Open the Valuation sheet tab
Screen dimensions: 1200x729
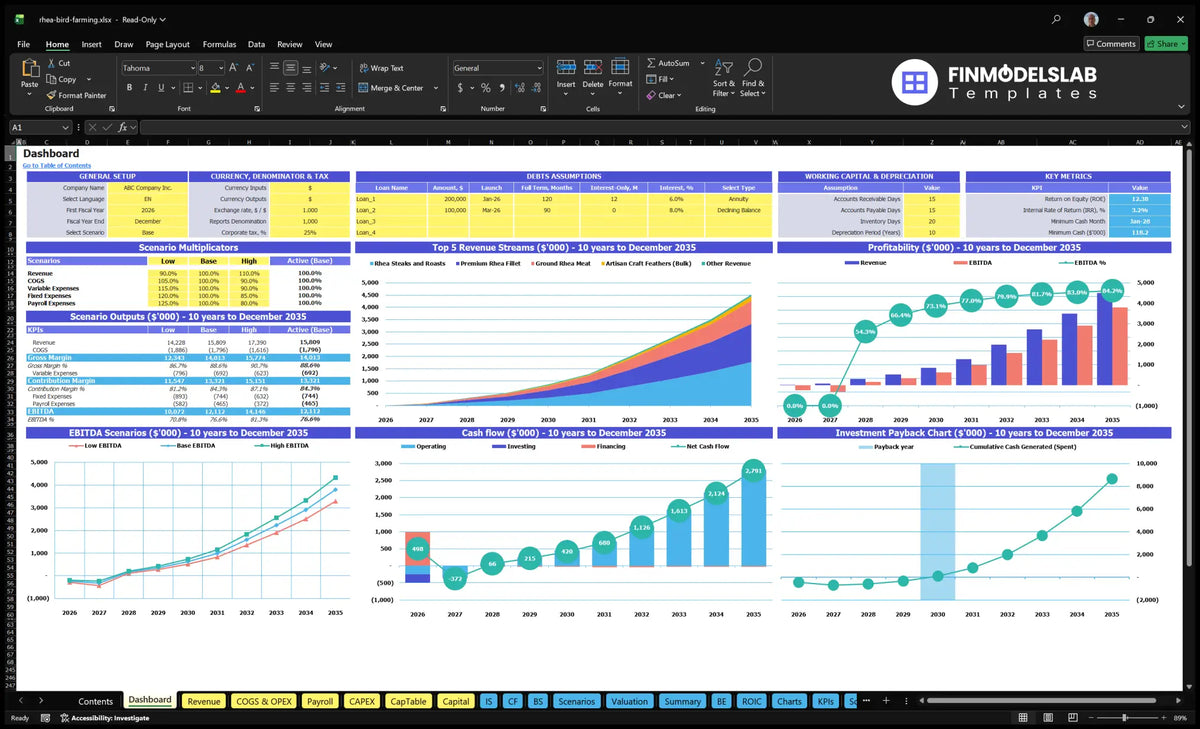click(x=629, y=701)
